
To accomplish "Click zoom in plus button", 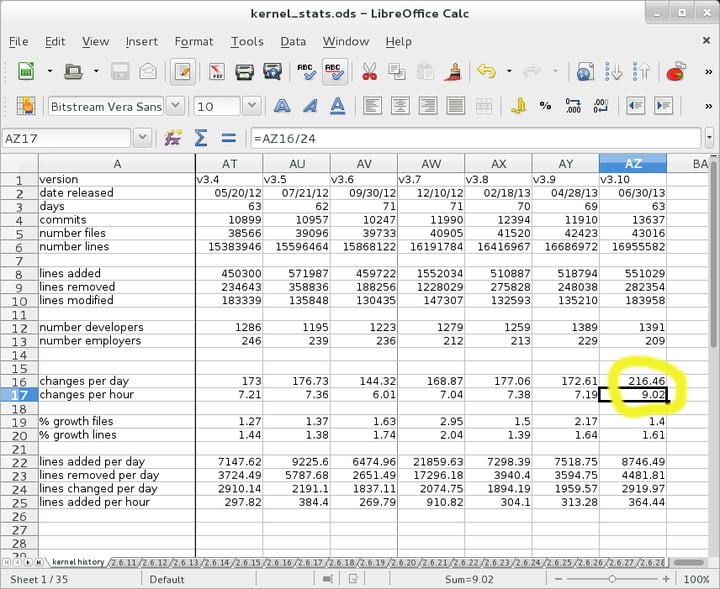I will pos(666,579).
